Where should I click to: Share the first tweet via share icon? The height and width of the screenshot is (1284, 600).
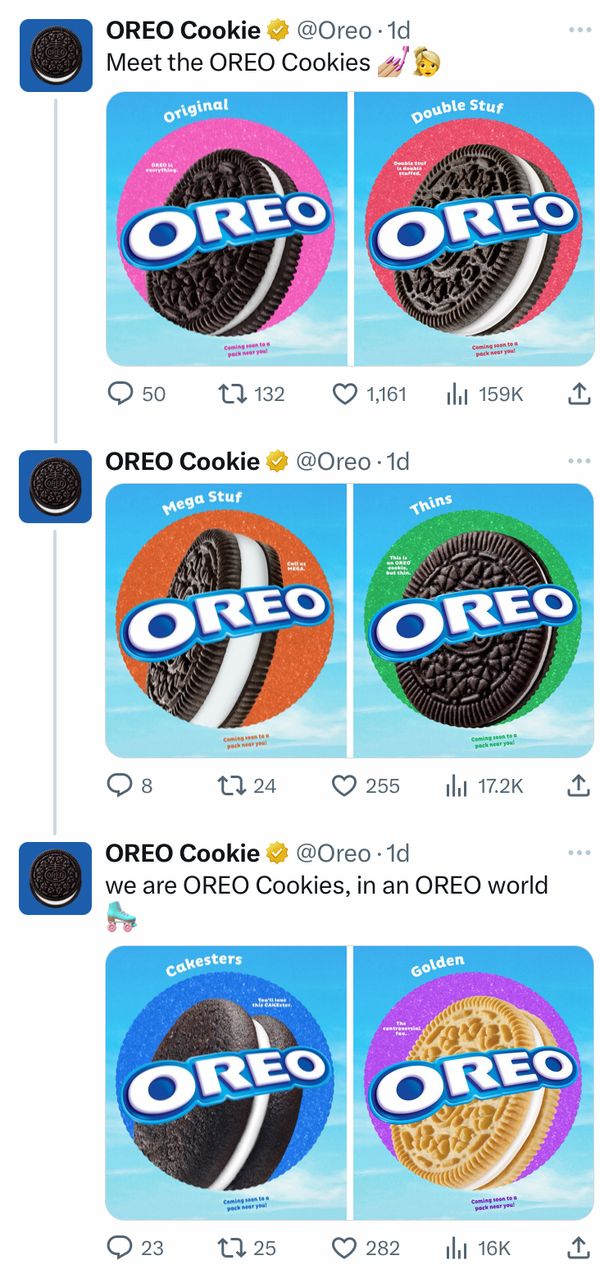pos(579,394)
